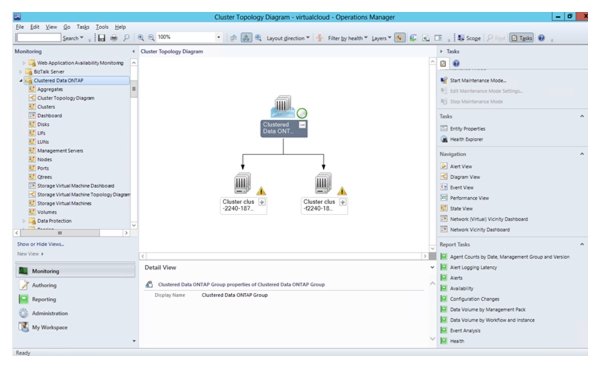Image resolution: width=601 pixels, height=369 pixels.
Task: Click the New View link
Action: (x=30, y=254)
